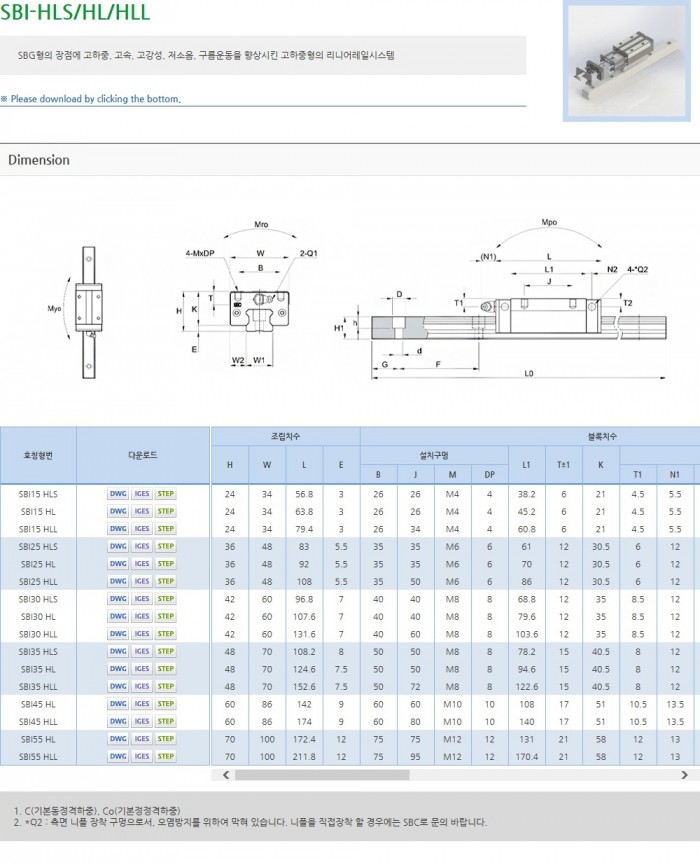700x865 pixels.
Task: Download IGES file for SBI15 HLS
Action: [x=142, y=494]
